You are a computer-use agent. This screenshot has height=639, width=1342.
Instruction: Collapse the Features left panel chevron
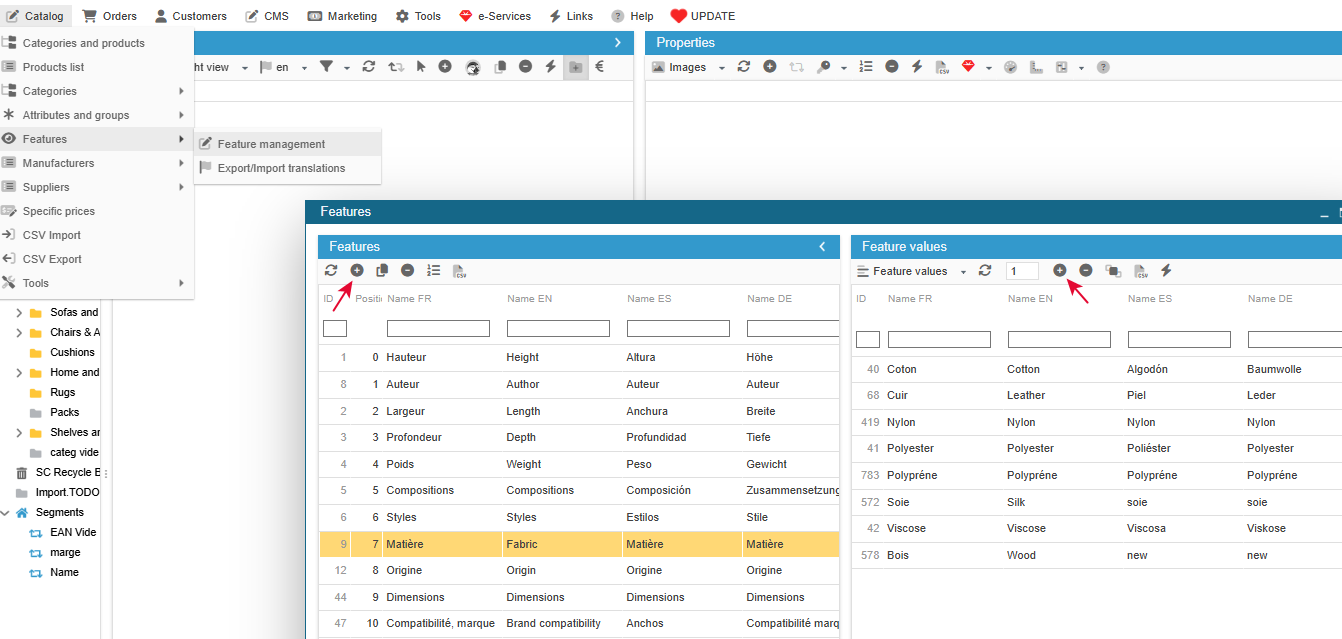point(822,246)
